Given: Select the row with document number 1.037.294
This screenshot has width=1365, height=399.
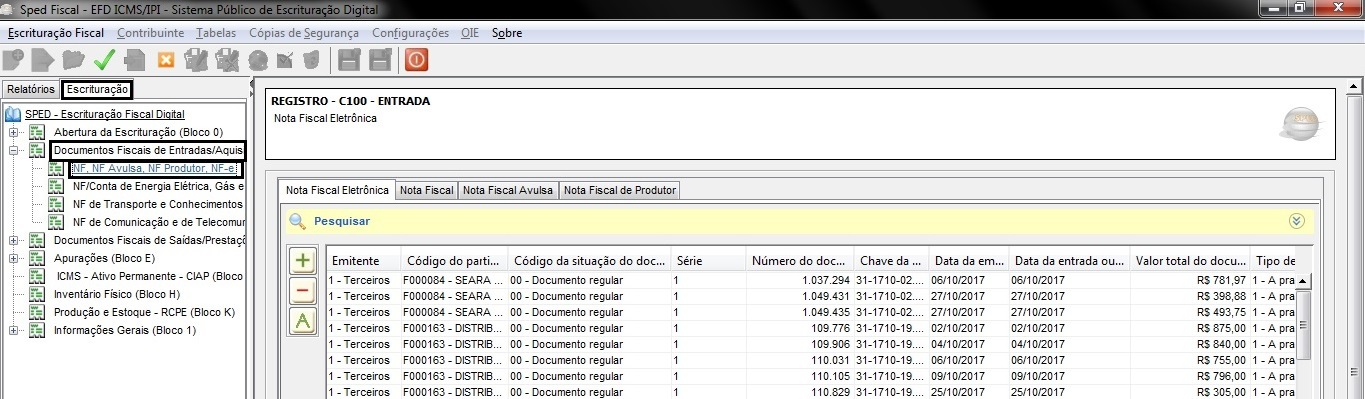Looking at the screenshot, I should click(x=812, y=280).
